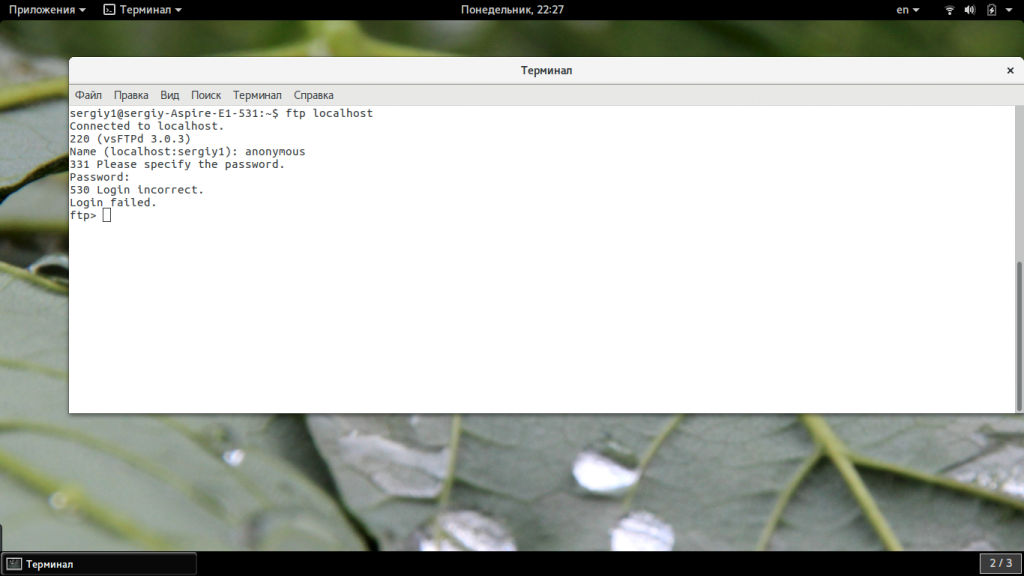Open the Файл menu
Image resolution: width=1024 pixels, height=576 pixels.
pyautogui.click(x=88, y=95)
